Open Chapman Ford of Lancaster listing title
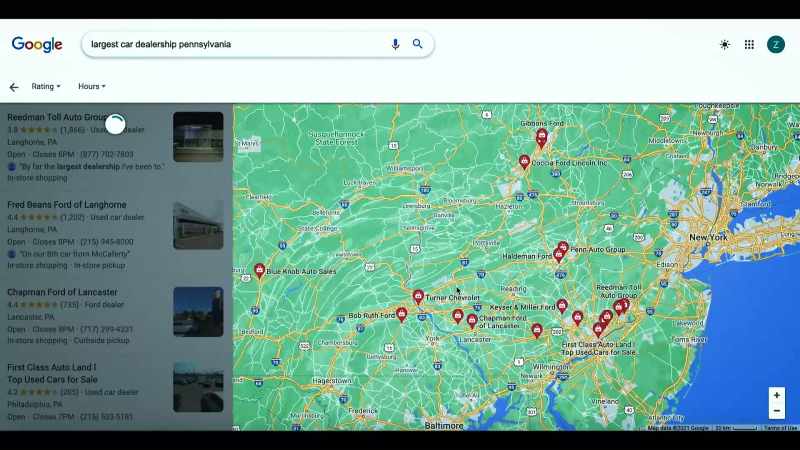This screenshot has width=800, height=450. 62,292
